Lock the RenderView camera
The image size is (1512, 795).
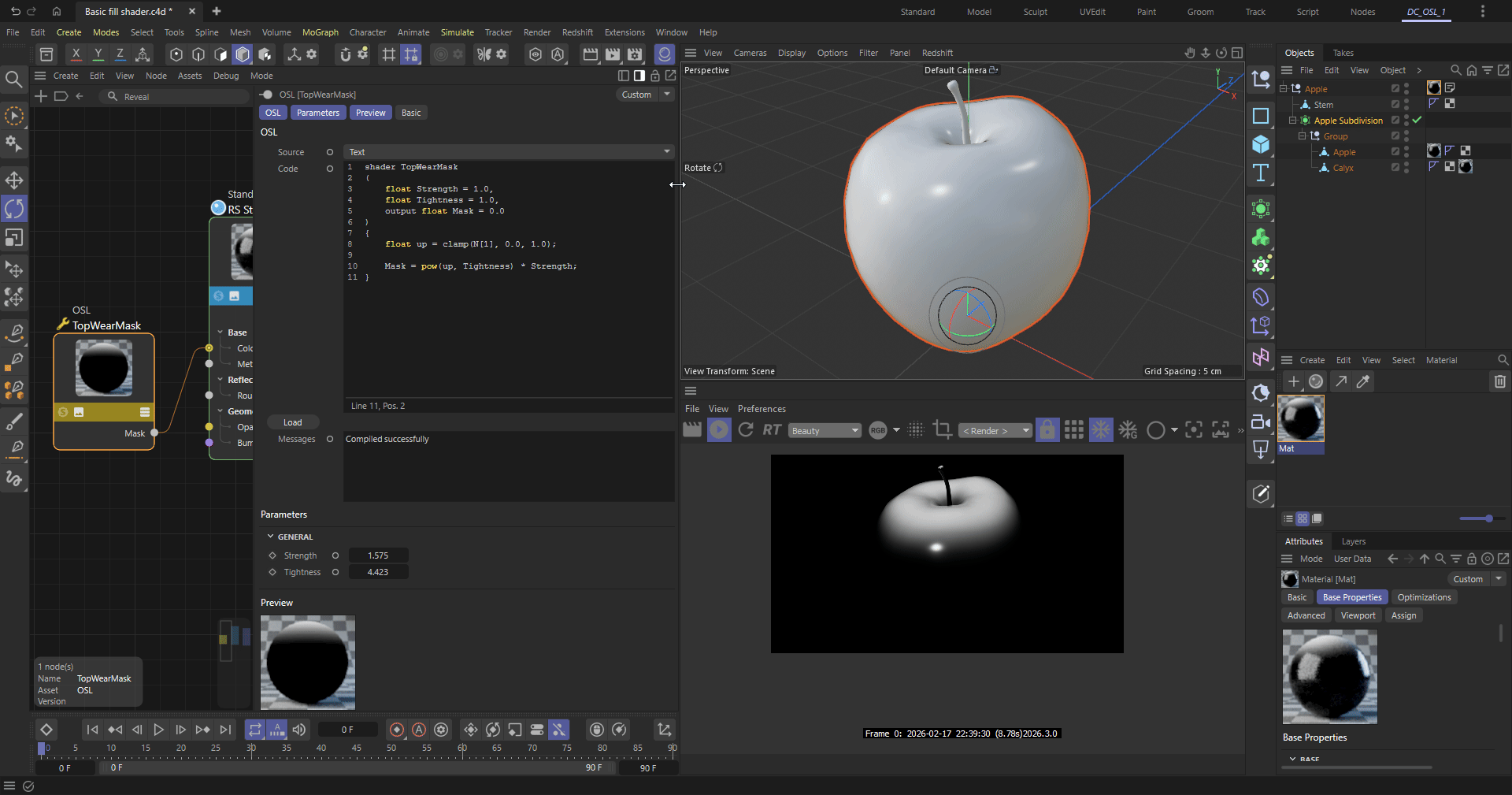click(x=1047, y=429)
